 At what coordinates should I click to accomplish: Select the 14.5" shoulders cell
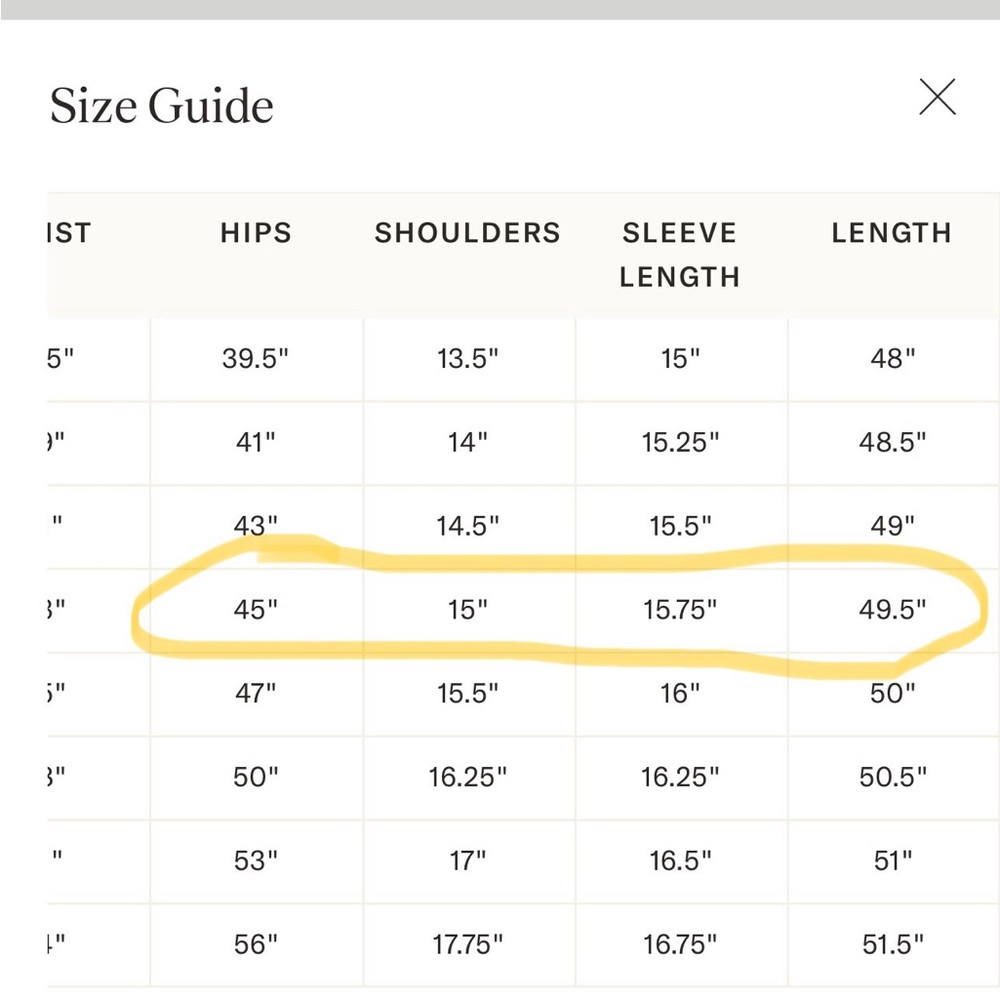point(467,526)
